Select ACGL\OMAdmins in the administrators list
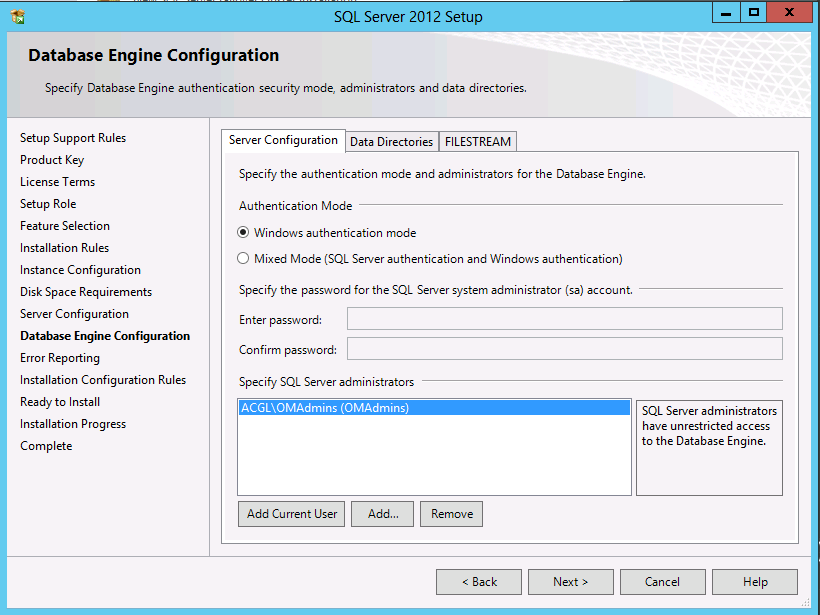 434,407
